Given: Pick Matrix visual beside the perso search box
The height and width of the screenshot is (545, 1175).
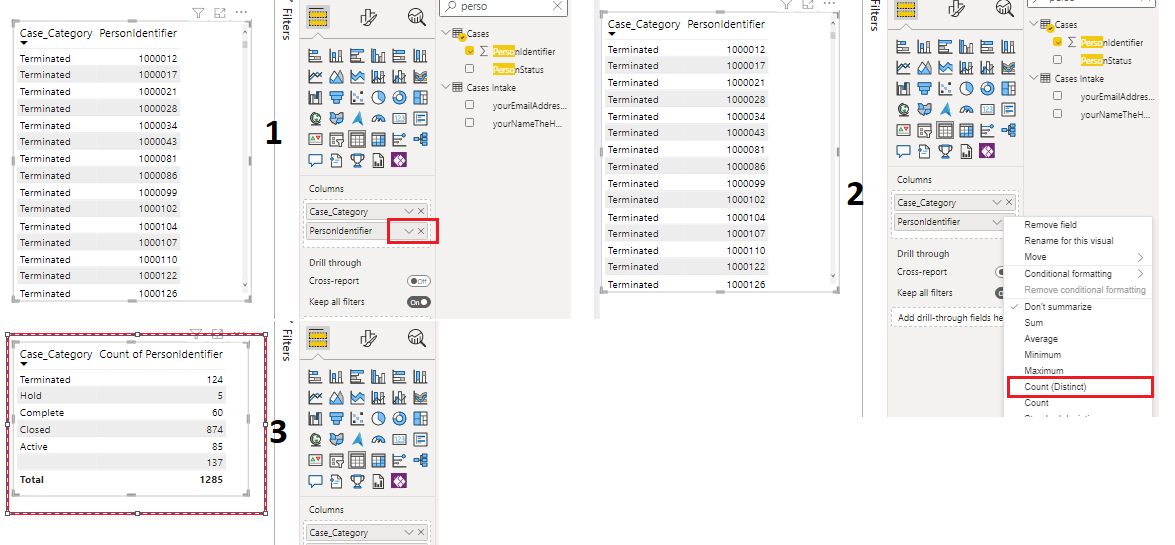Looking at the screenshot, I should [378, 139].
